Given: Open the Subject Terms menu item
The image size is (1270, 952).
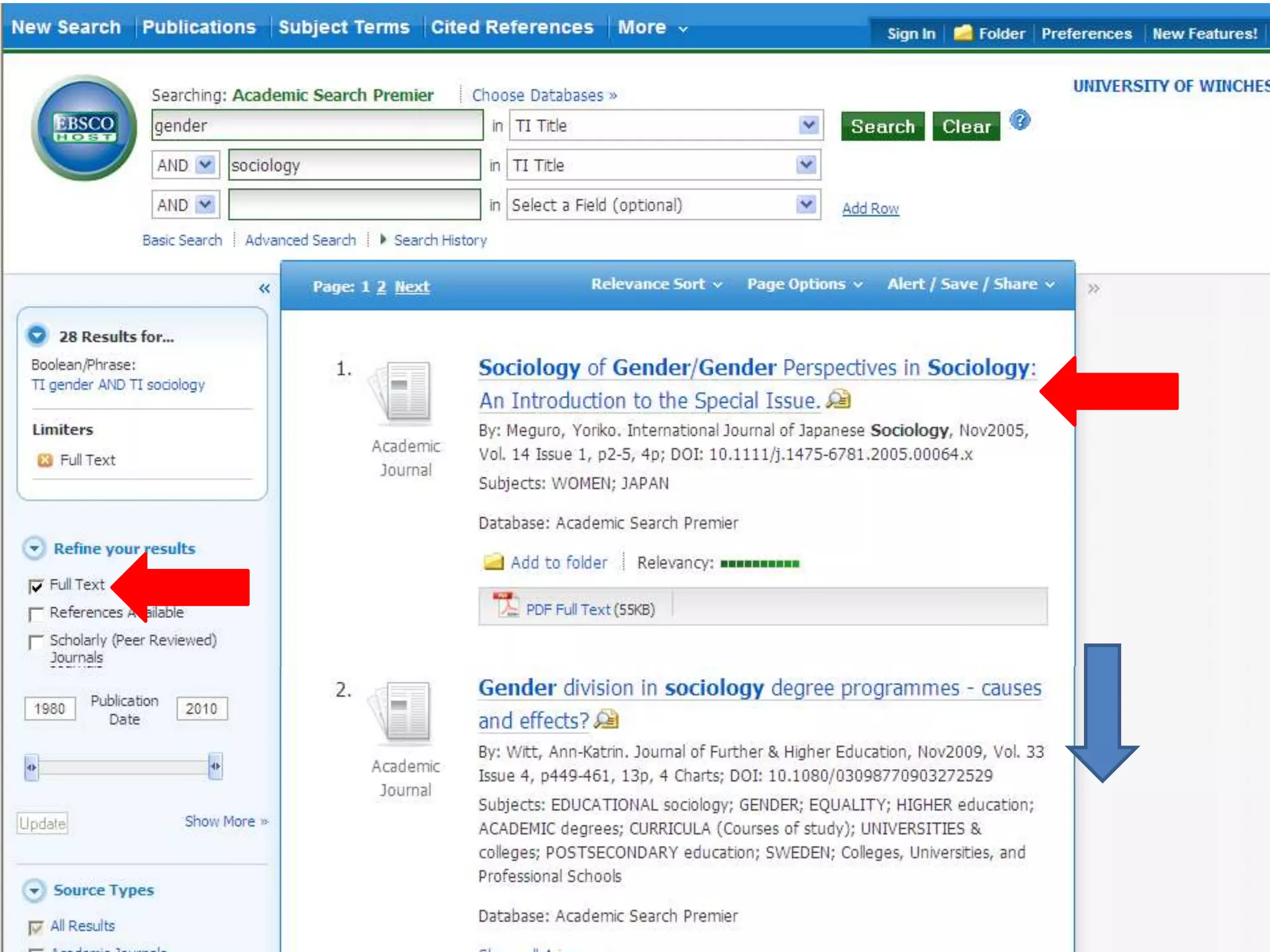Looking at the screenshot, I should point(344,27).
